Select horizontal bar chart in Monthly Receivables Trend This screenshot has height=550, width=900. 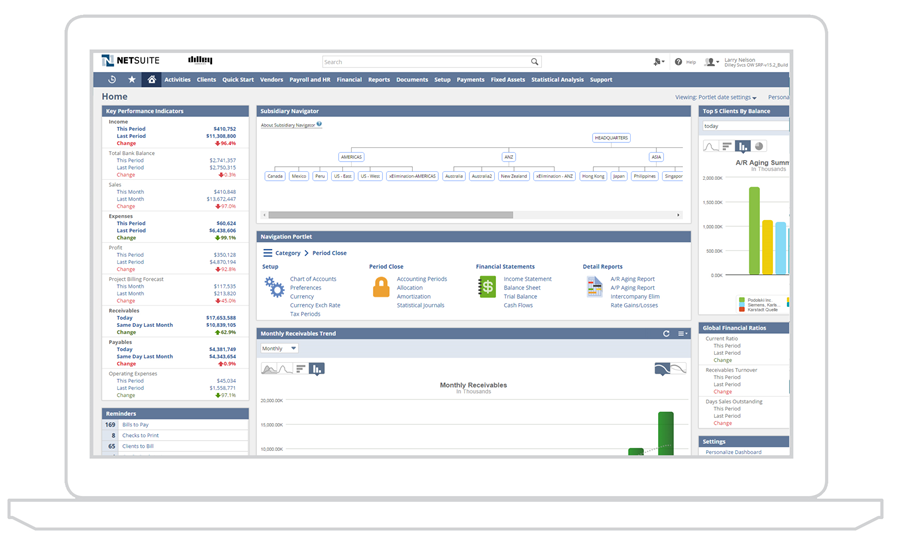(x=301, y=369)
